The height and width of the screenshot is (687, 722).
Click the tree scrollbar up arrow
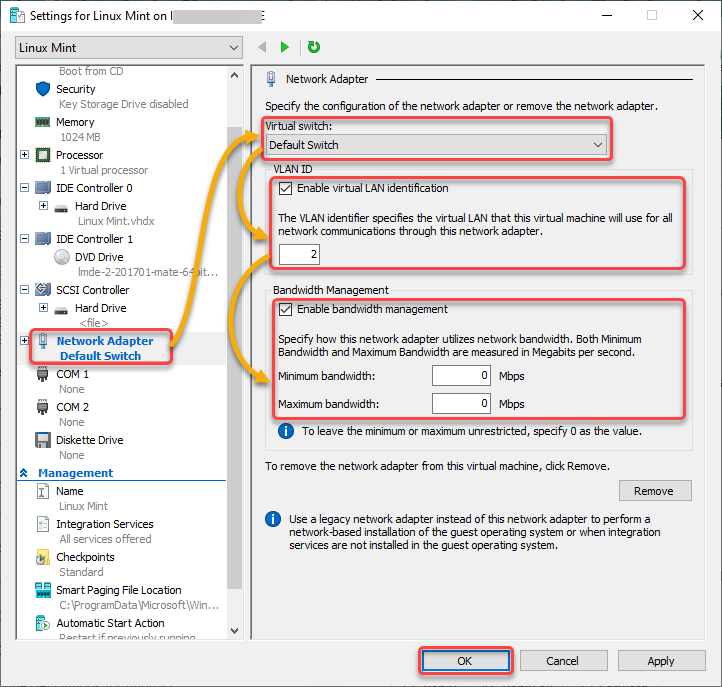click(234, 75)
